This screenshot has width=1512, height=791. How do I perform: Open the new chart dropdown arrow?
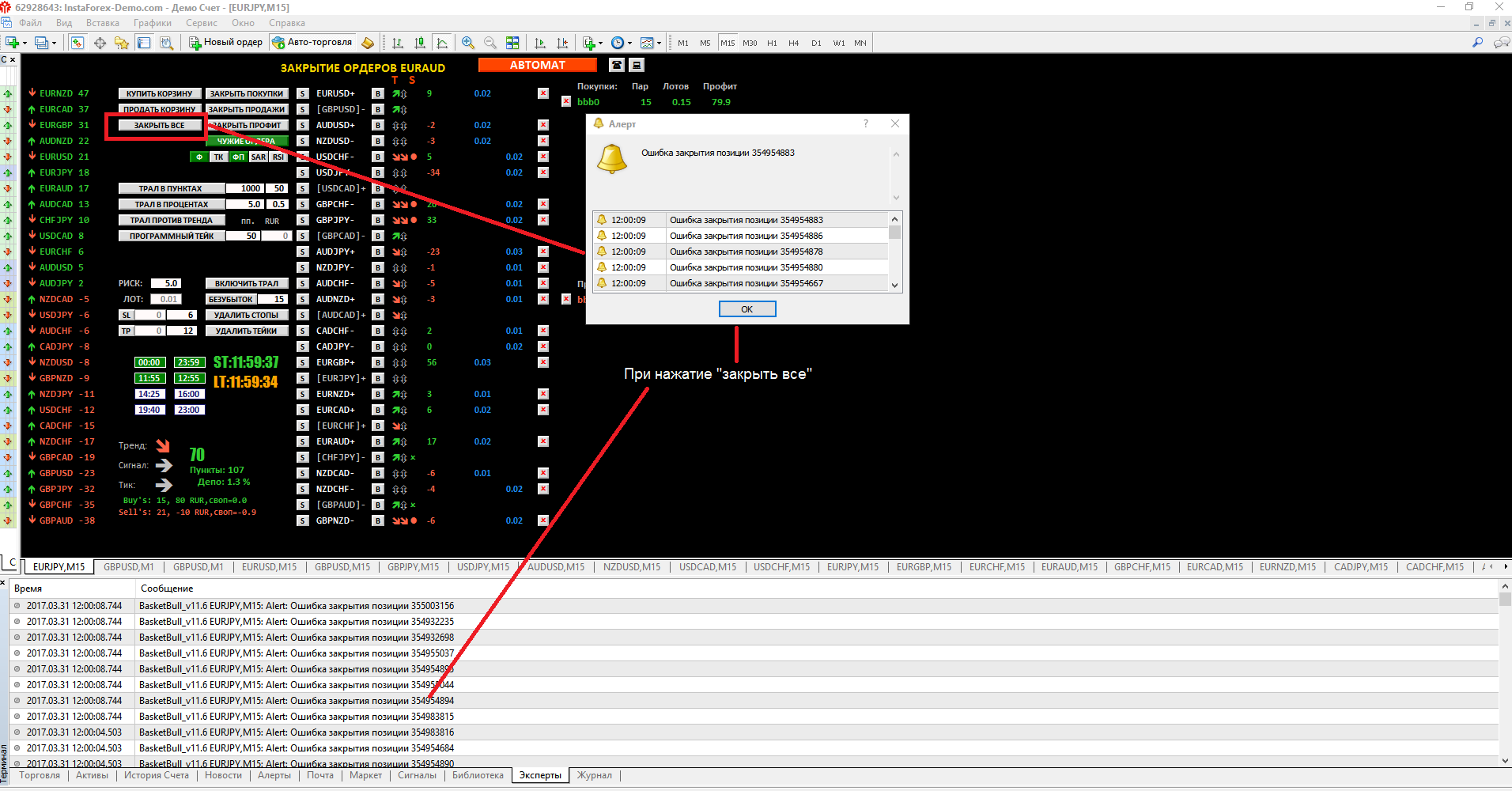25,44
